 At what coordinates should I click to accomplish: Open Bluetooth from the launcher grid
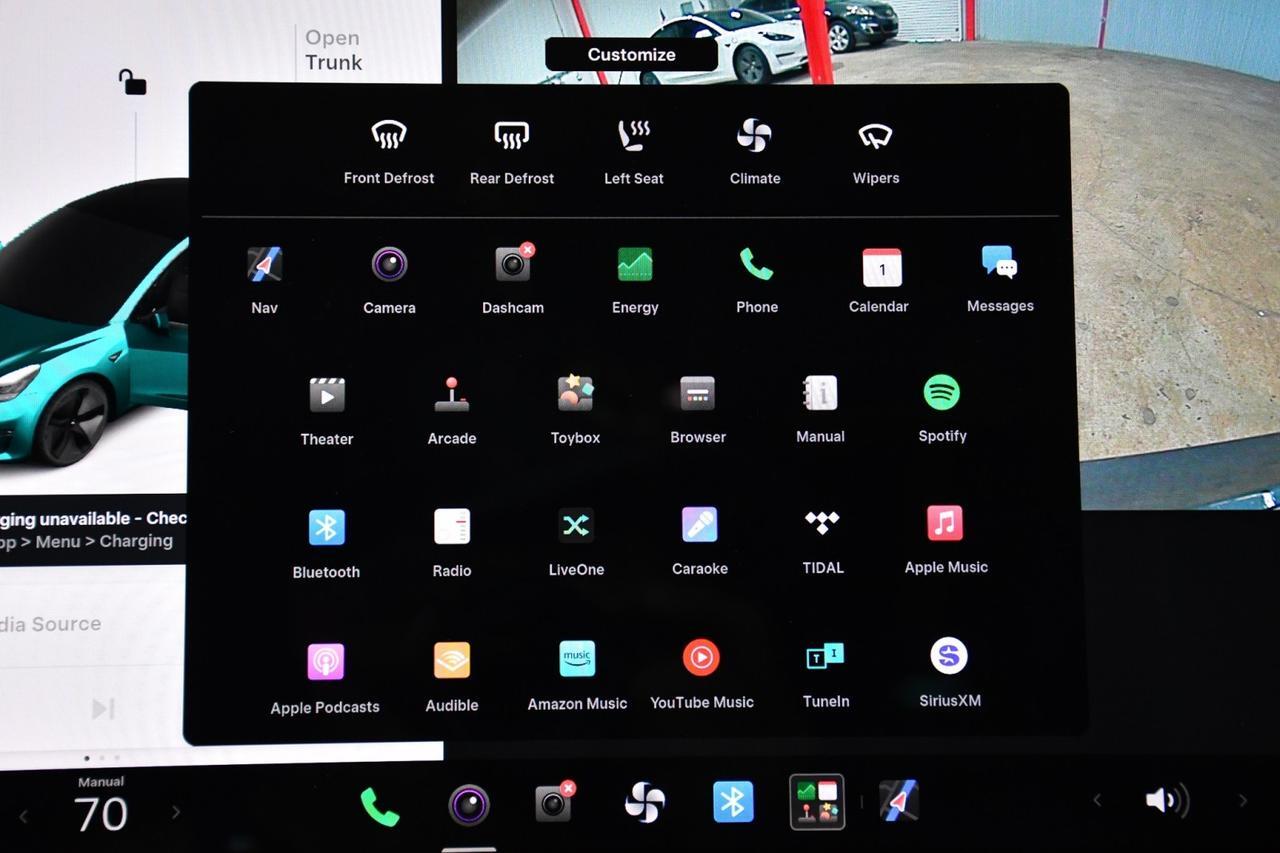(326, 545)
